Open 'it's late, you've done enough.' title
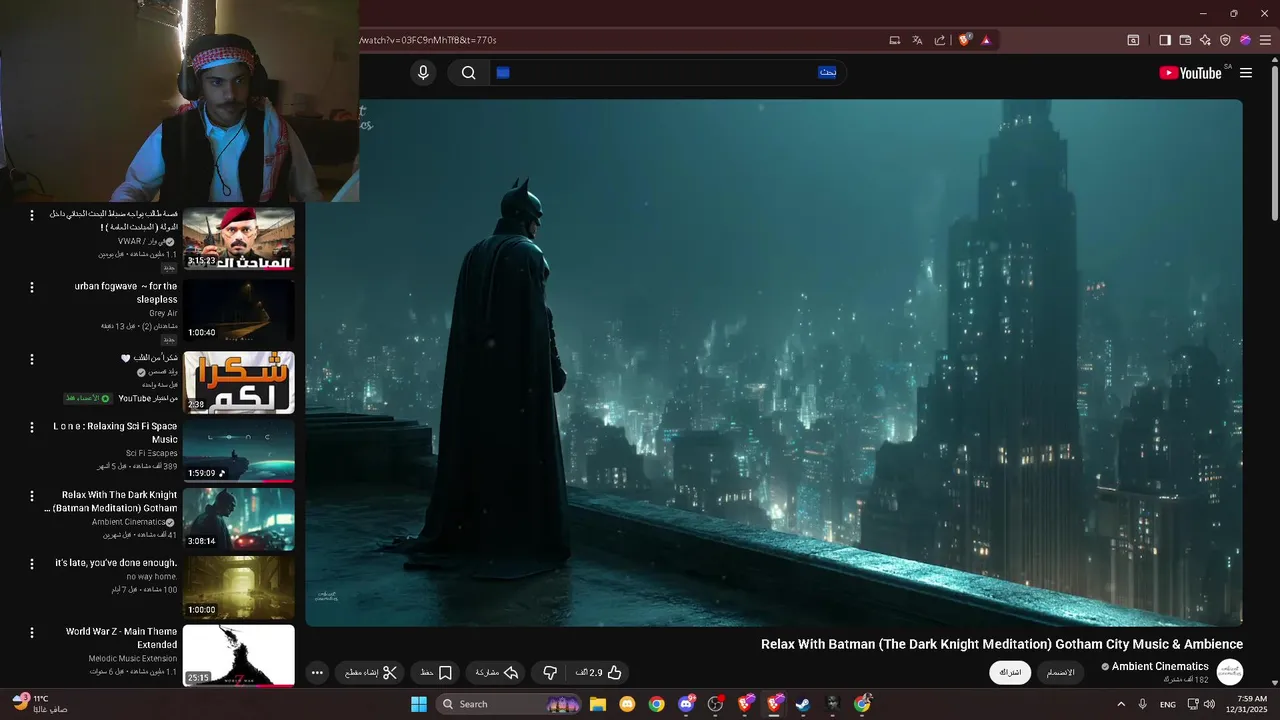 point(116,563)
